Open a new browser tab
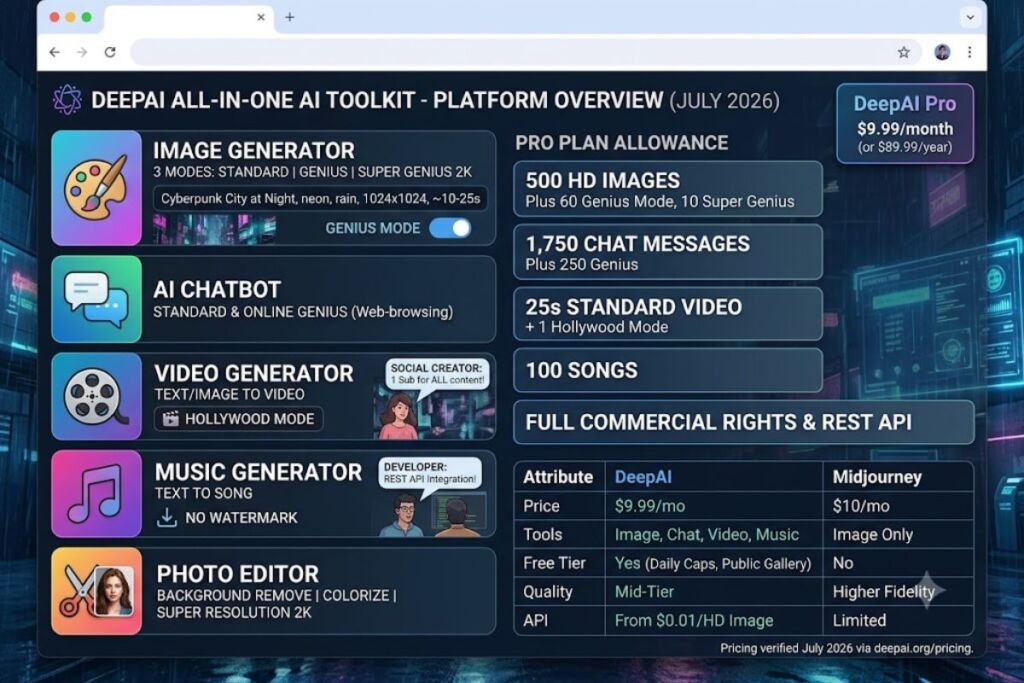Image resolution: width=1024 pixels, height=683 pixels. click(289, 18)
